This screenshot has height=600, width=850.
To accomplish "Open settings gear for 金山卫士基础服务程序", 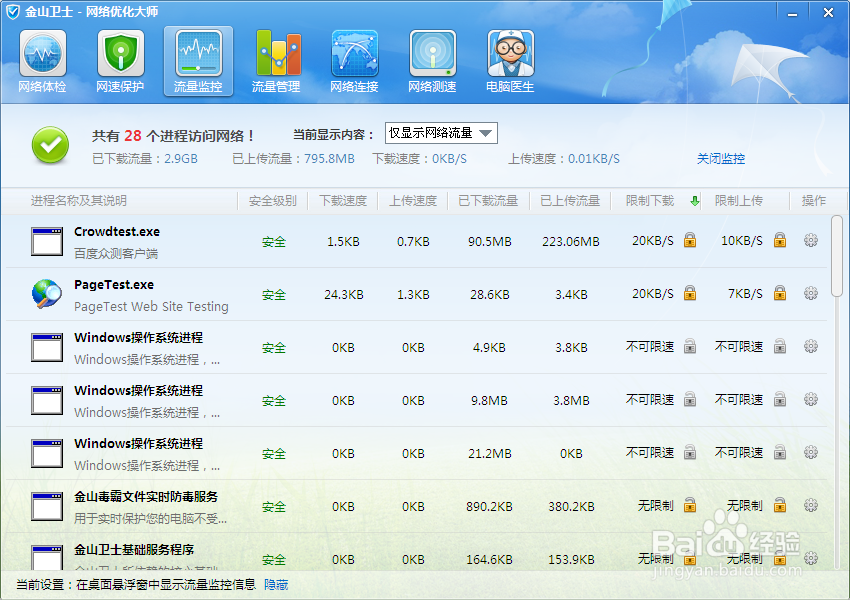I will pyautogui.click(x=810, y=558).
